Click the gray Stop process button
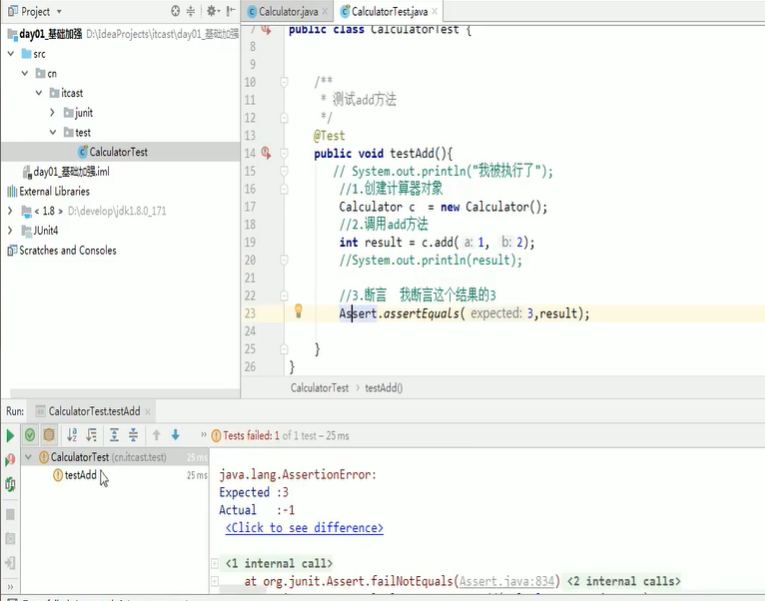The width and height of the screenshot is (765, 601). point(10,514)
